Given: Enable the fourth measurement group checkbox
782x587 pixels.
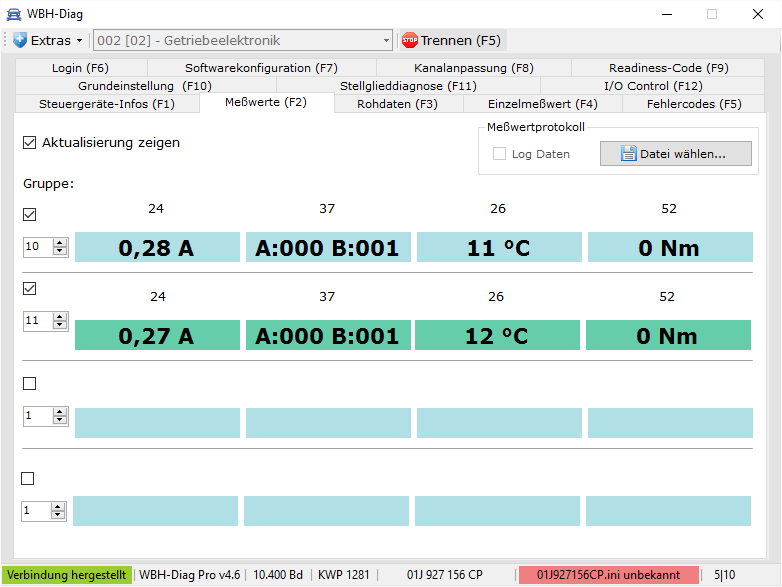Looking at the screenshot, I should [29, 479].
